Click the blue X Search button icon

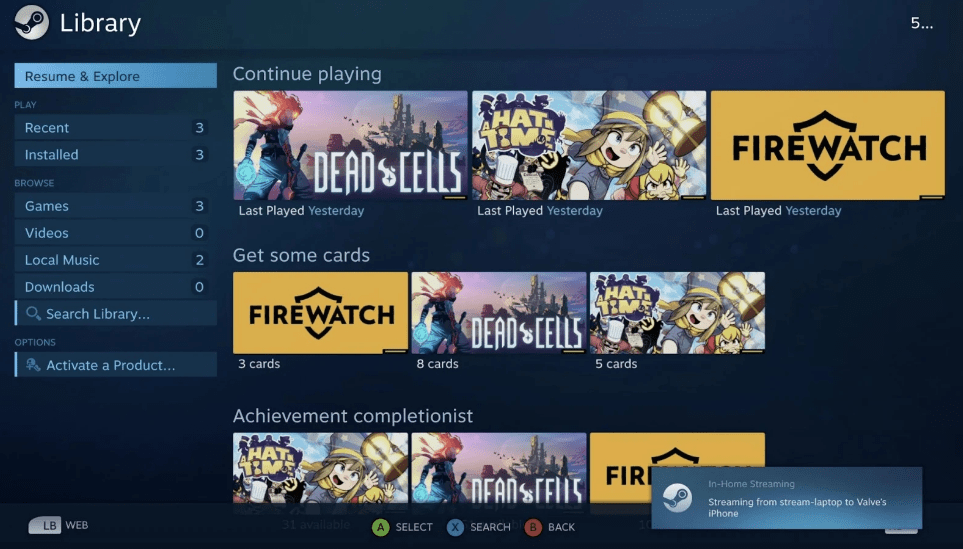point(455,527)
